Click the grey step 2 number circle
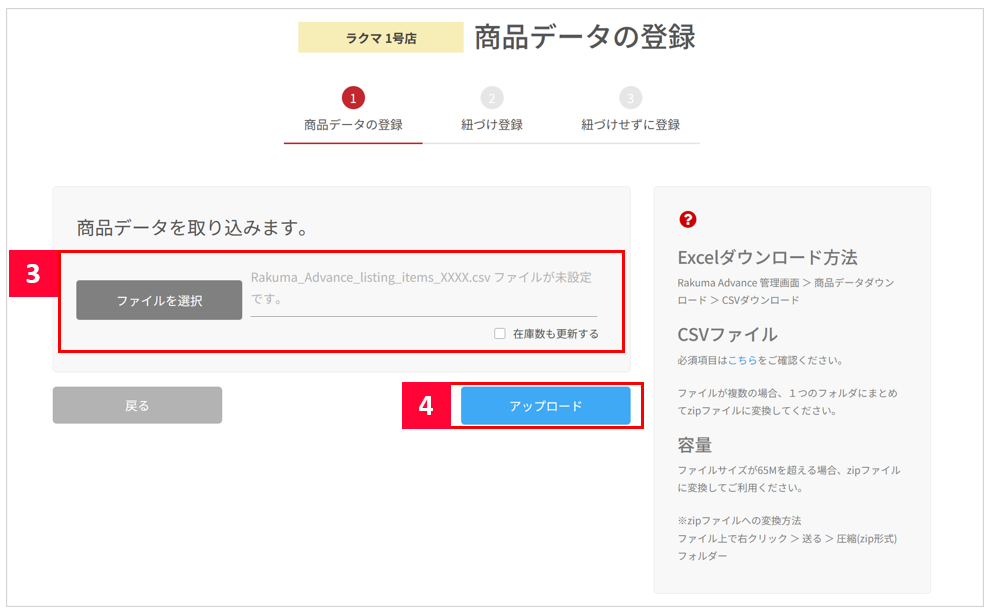993x613 pixels. click(x=491, y=97)
